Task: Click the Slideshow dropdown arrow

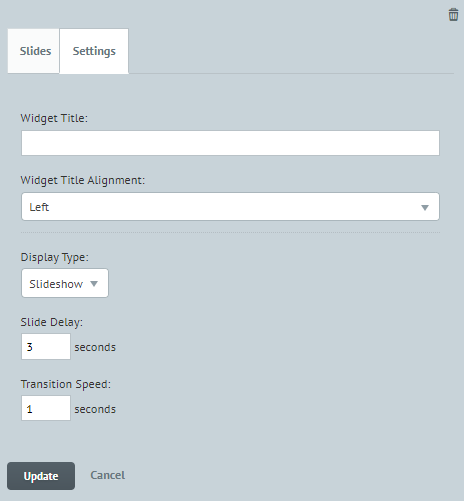Action: pos(94,284)
